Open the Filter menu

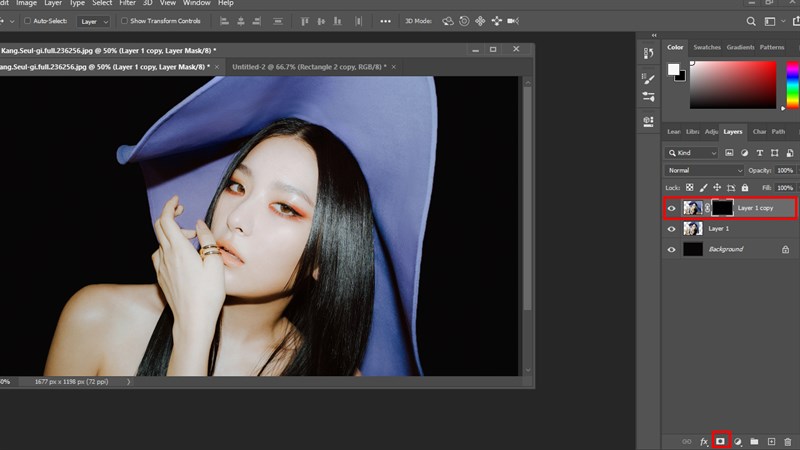click(x=127, y=3)
